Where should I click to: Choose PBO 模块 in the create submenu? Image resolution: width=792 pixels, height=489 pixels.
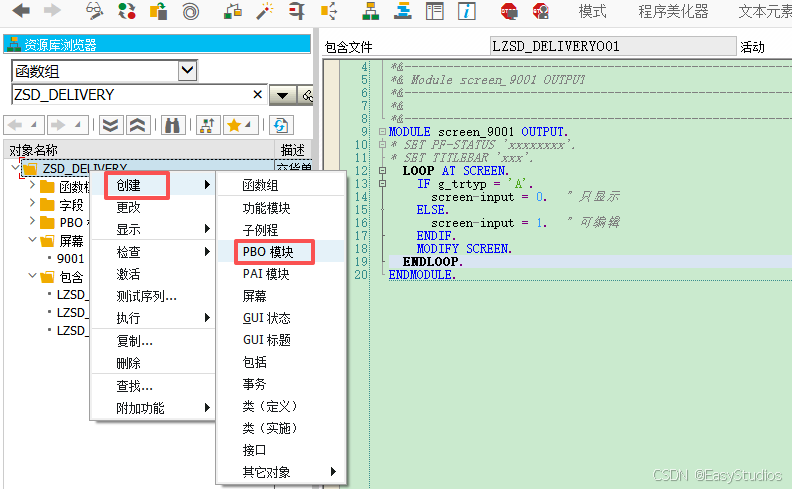coord(281,252)
